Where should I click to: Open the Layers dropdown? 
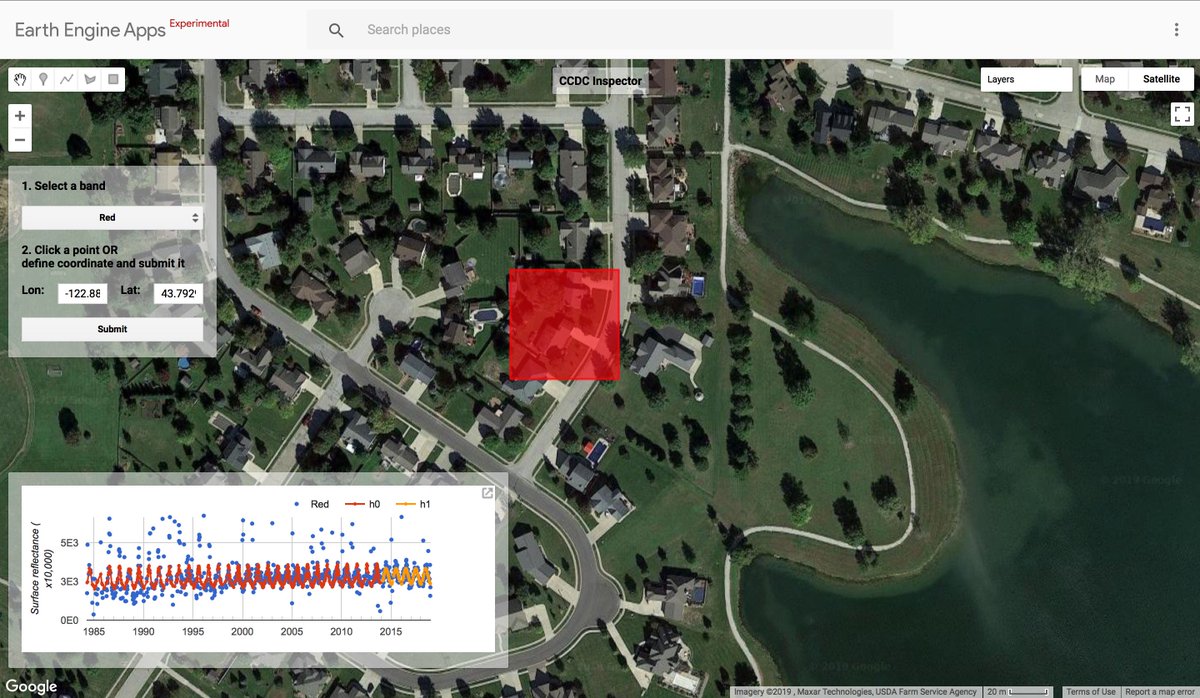tap(1026, 79)
